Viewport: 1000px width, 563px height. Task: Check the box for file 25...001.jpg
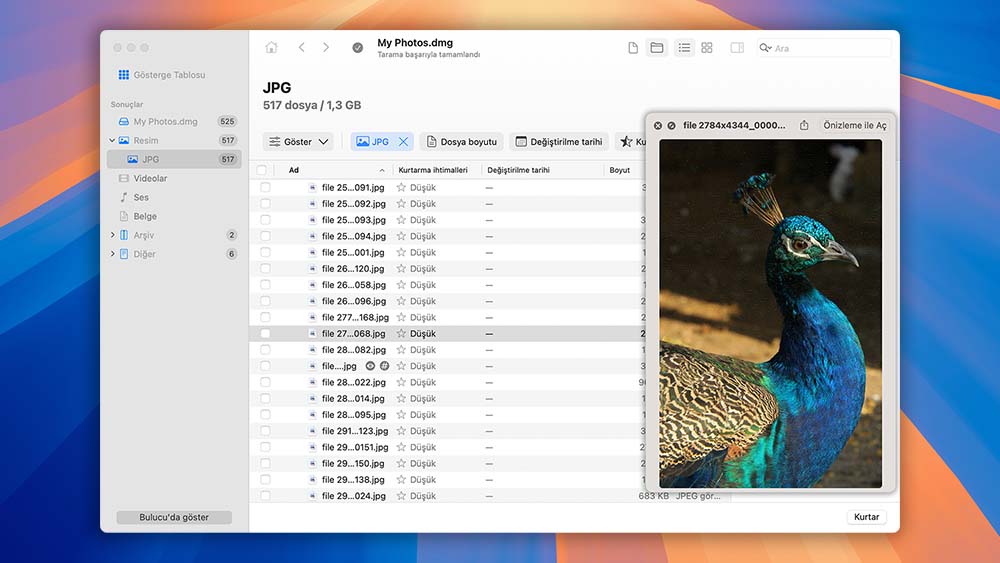coord(265,252)
